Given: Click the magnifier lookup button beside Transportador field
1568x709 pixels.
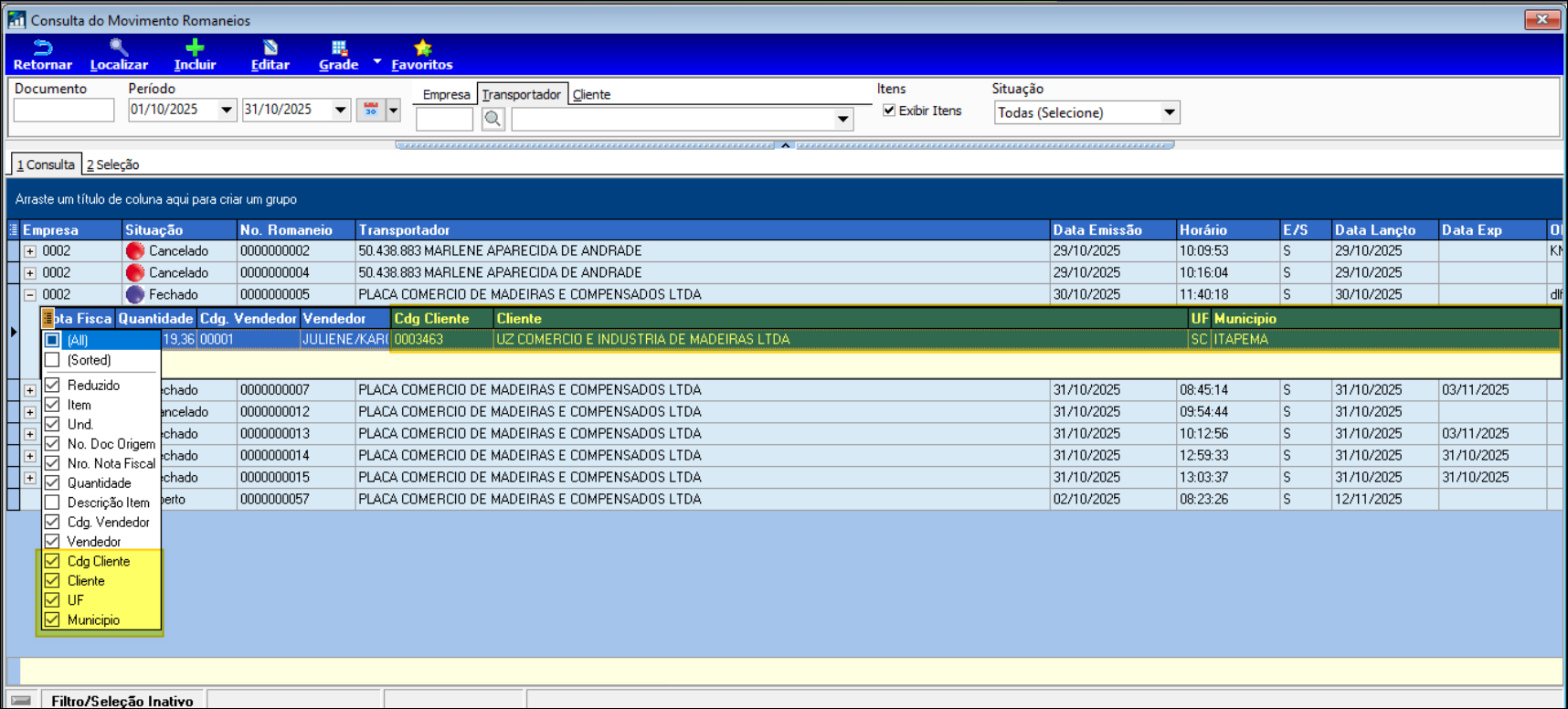Looking at the screenshot, I should tap(493, 119).
